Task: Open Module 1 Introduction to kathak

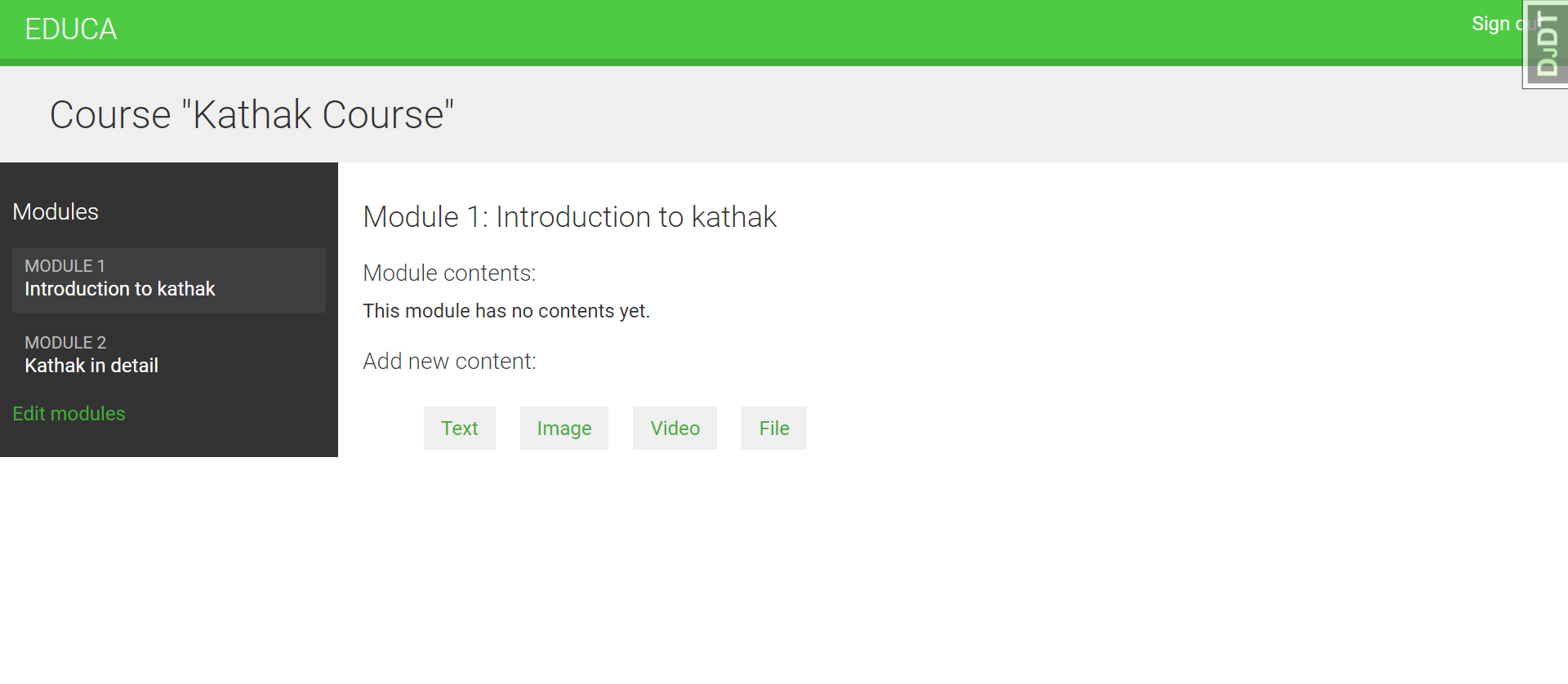Action: tap(120, 278)
